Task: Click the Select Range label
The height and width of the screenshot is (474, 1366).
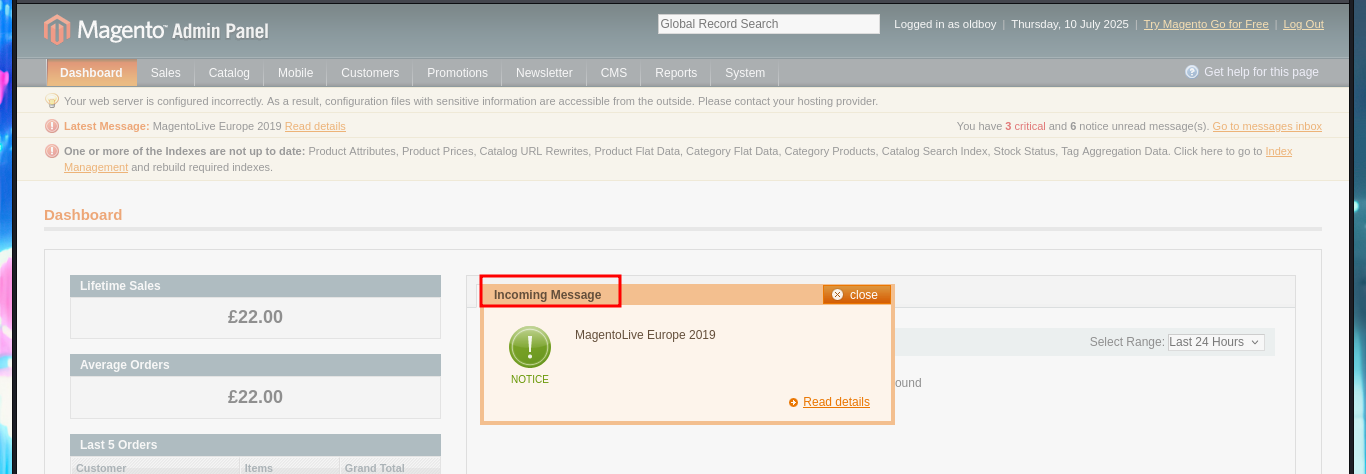Action: click(x=1127, y=342)
